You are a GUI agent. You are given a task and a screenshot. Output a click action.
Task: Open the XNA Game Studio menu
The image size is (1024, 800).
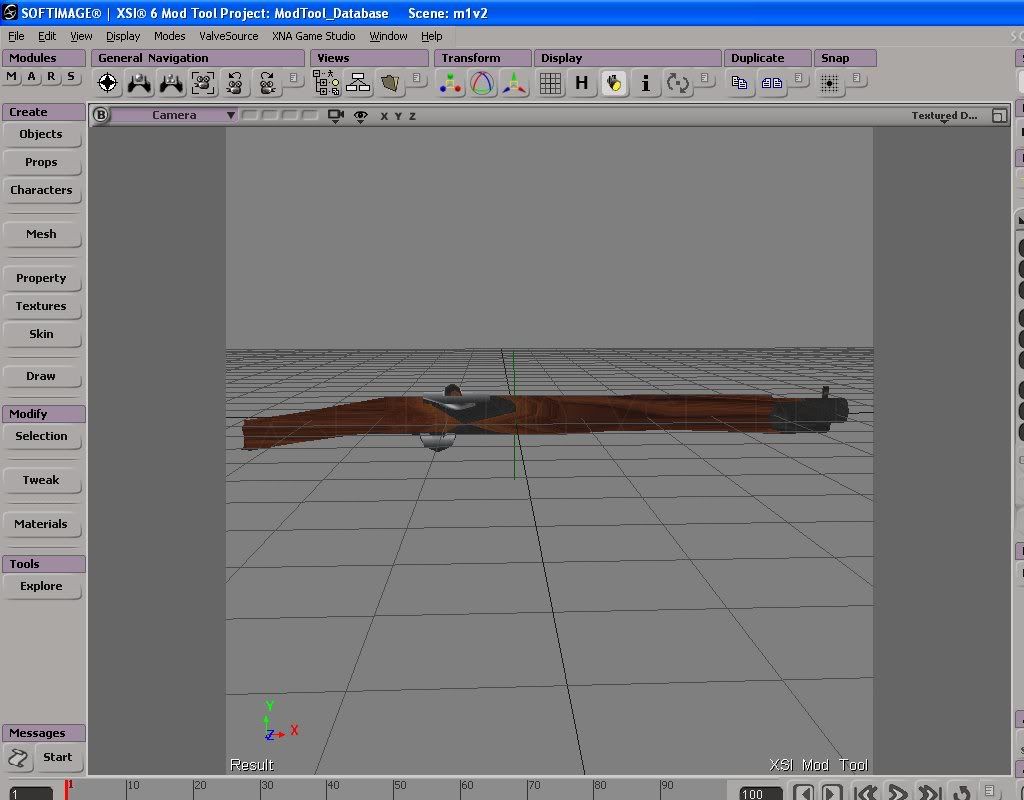point(313,36)
